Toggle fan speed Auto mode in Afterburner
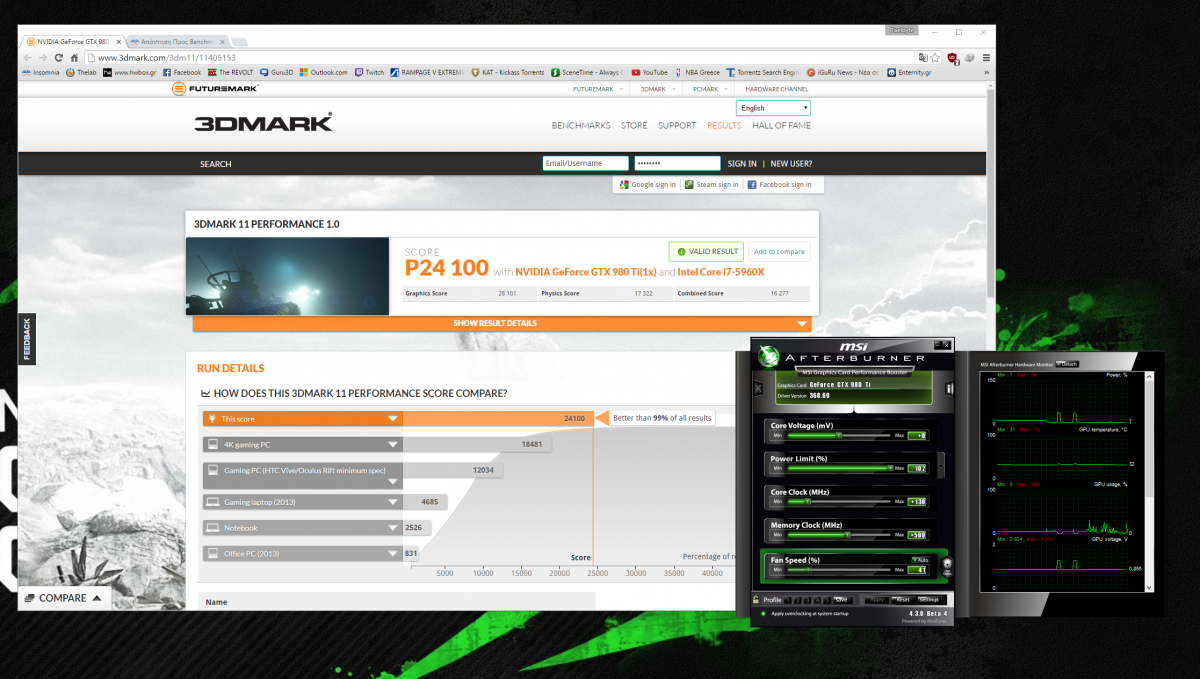 click(919, 559)
